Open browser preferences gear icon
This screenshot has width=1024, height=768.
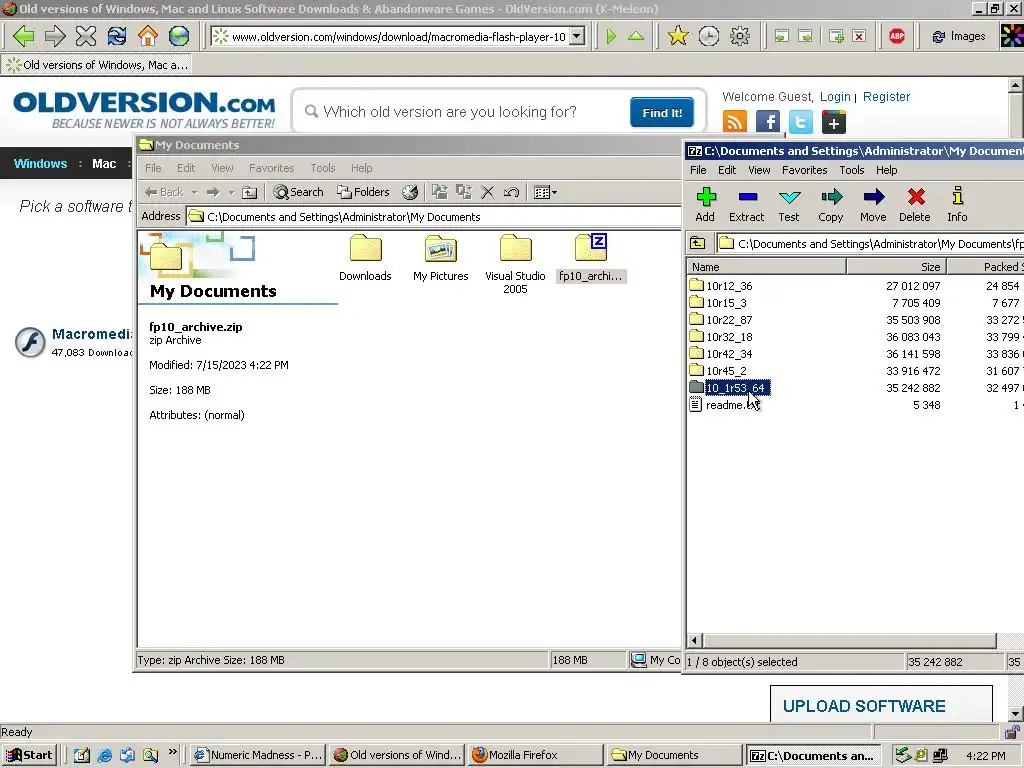[x=740, y=36]
